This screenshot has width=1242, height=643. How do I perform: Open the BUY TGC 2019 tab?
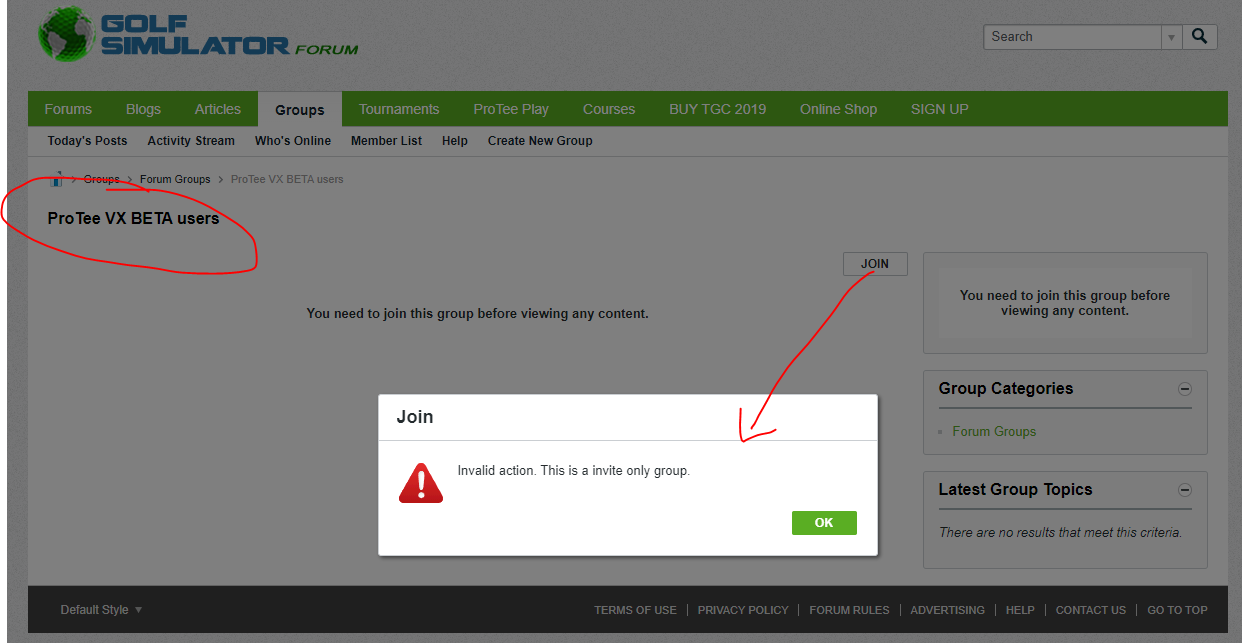tap(717, 109)
